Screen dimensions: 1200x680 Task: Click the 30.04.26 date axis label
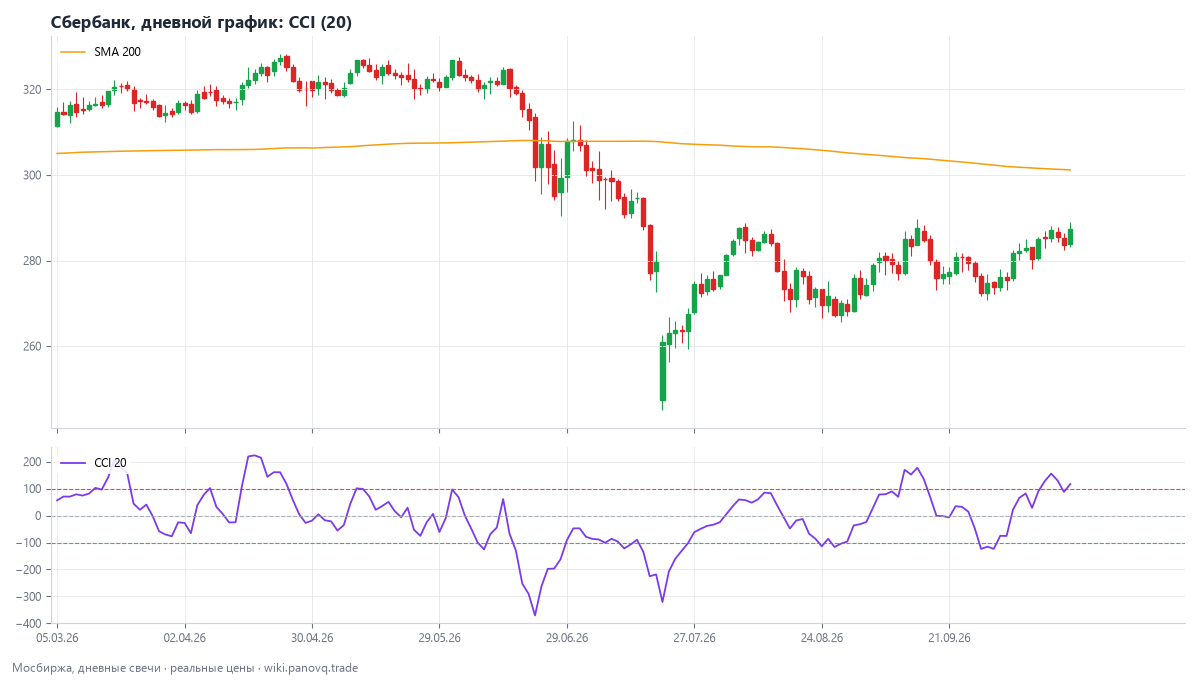(x=312, y=637)
